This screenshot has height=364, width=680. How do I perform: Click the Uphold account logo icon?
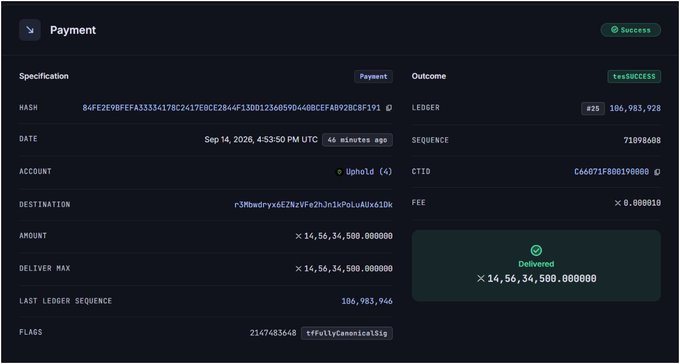click(339, 172)
